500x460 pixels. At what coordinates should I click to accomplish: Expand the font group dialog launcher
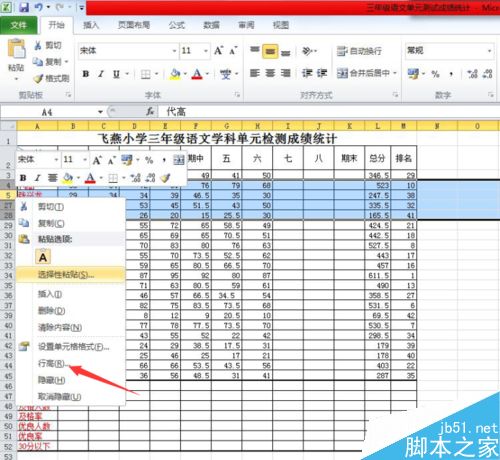237,95
